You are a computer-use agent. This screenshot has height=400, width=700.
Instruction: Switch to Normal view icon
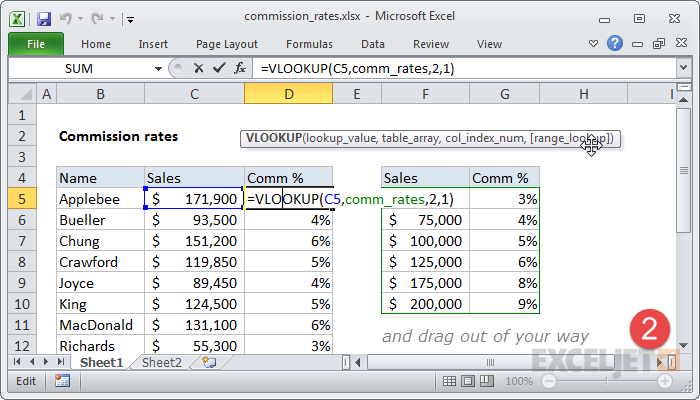click(449, 381)
